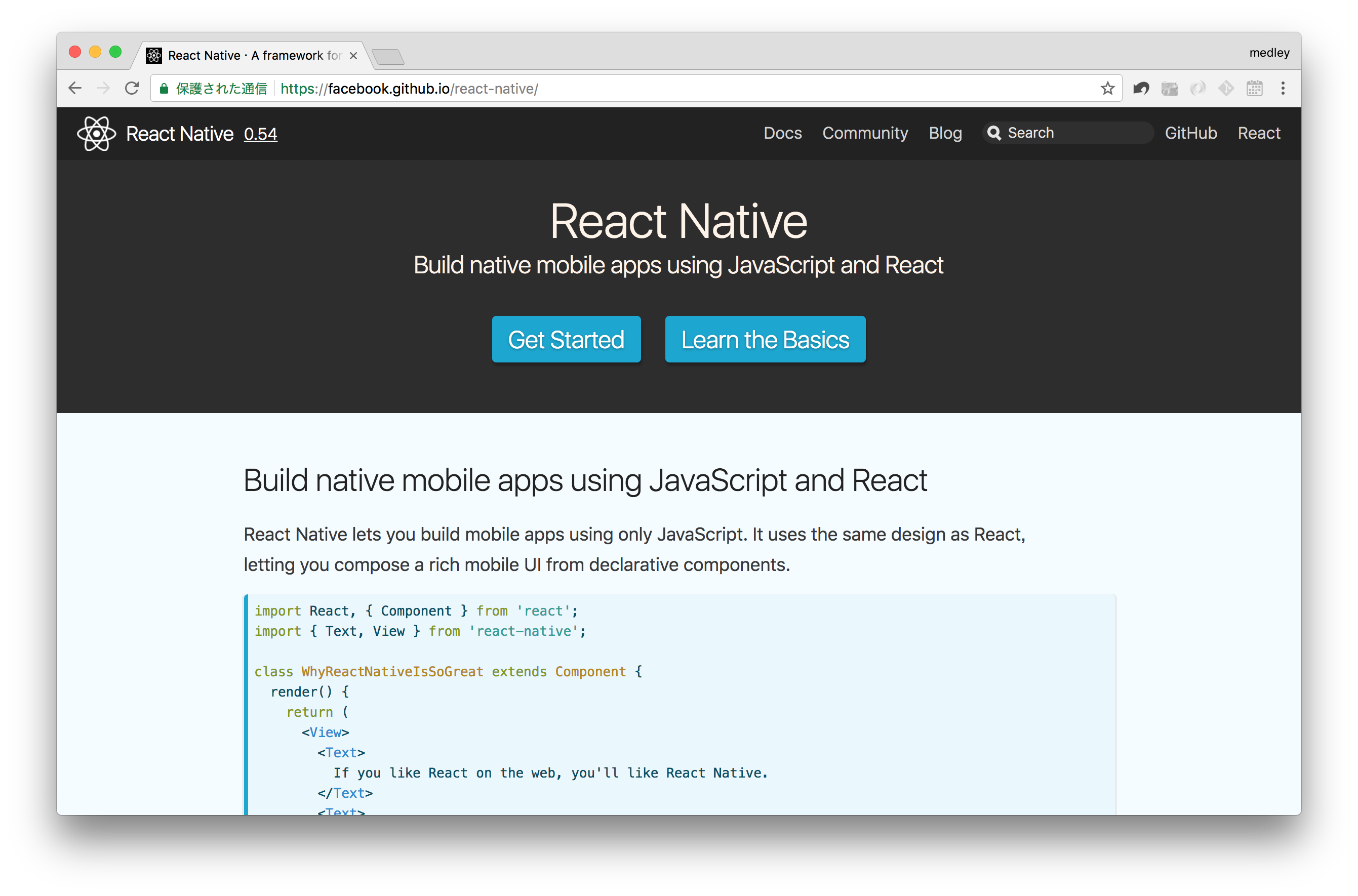Click the green secure lock icon
Viewport: 1358px width, 896px height.
point(164,89)
